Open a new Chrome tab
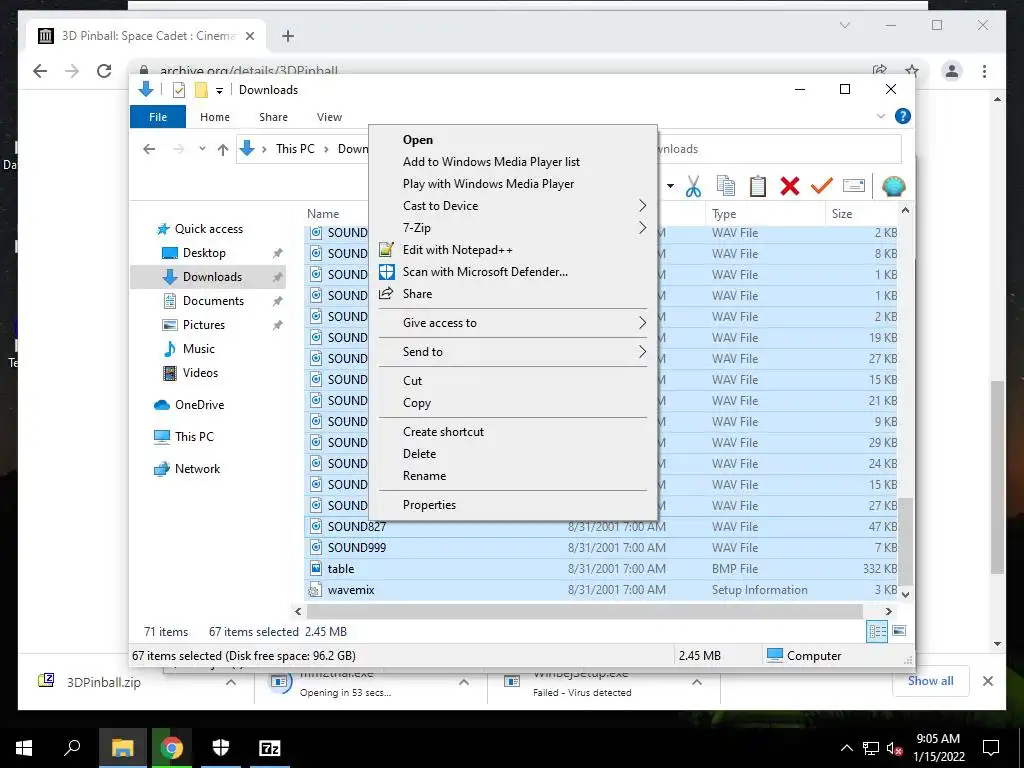 pos(288,36)
